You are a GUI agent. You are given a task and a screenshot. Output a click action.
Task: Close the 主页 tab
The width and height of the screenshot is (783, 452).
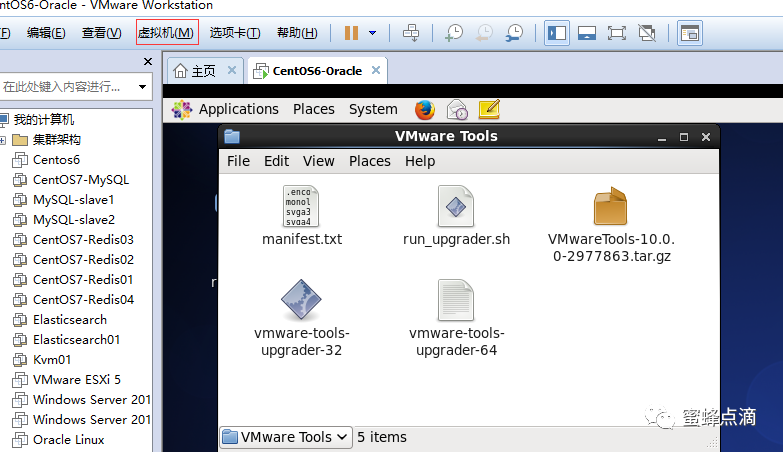(232, 70)
